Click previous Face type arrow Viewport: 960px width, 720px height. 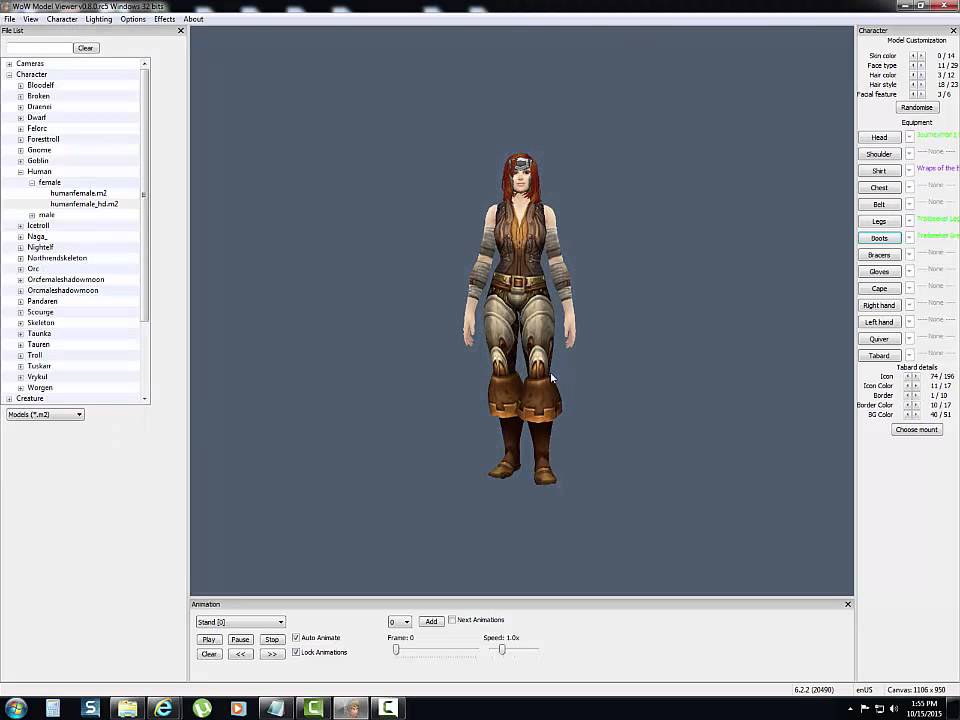tap(913, 66)
